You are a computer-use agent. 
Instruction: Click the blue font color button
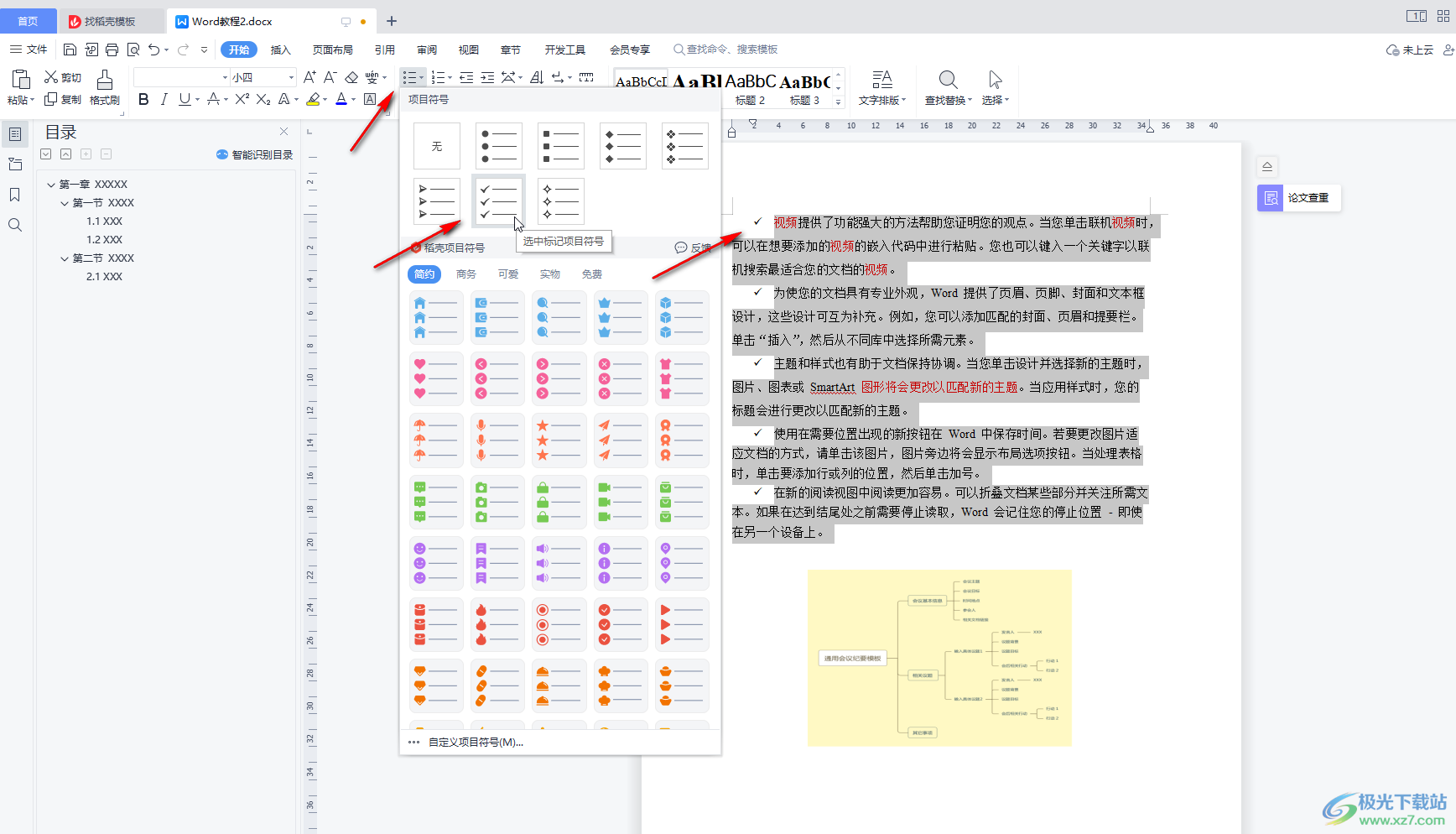click(341, 99)
